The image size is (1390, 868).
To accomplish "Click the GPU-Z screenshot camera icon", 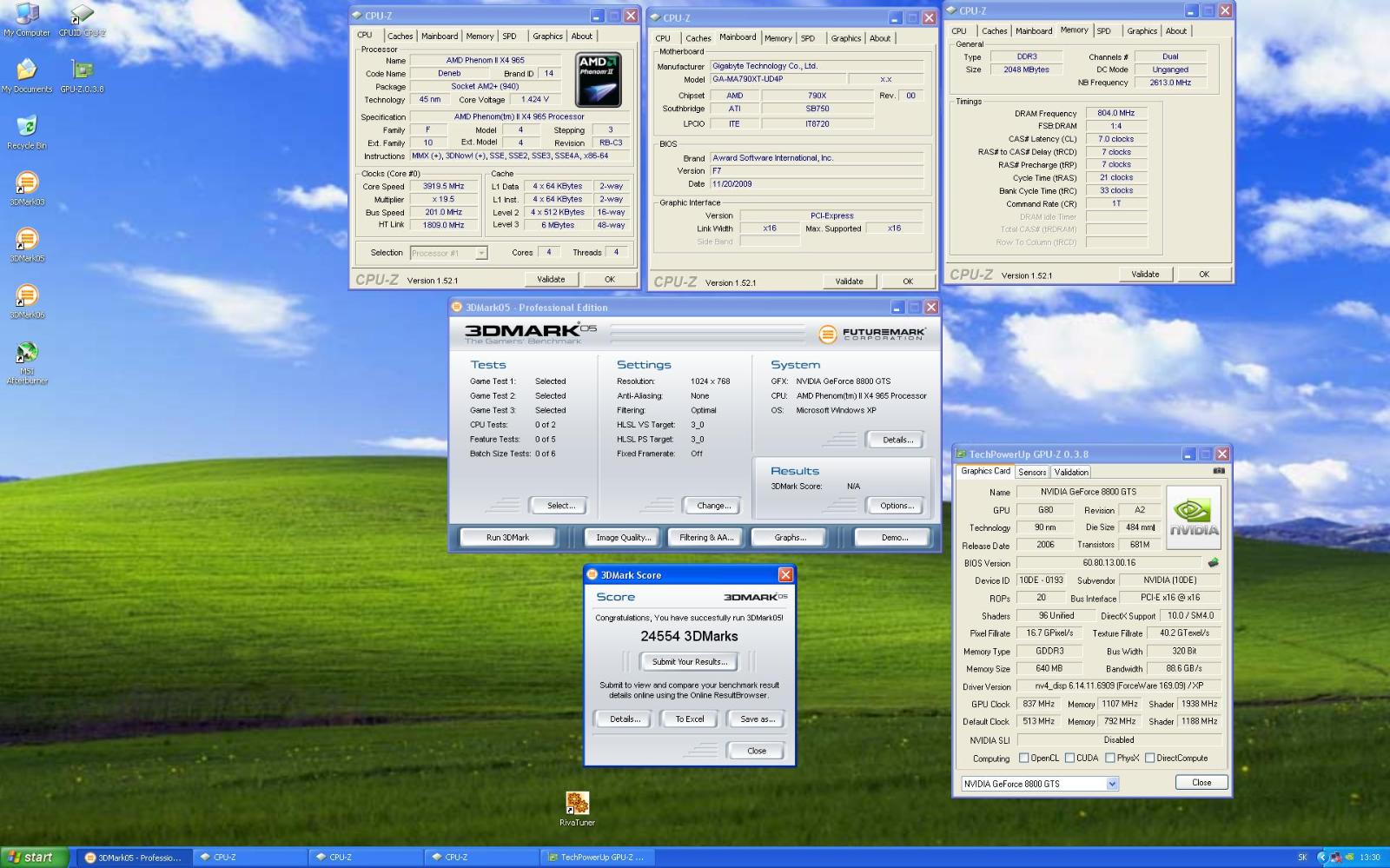I will [1219, 471].
